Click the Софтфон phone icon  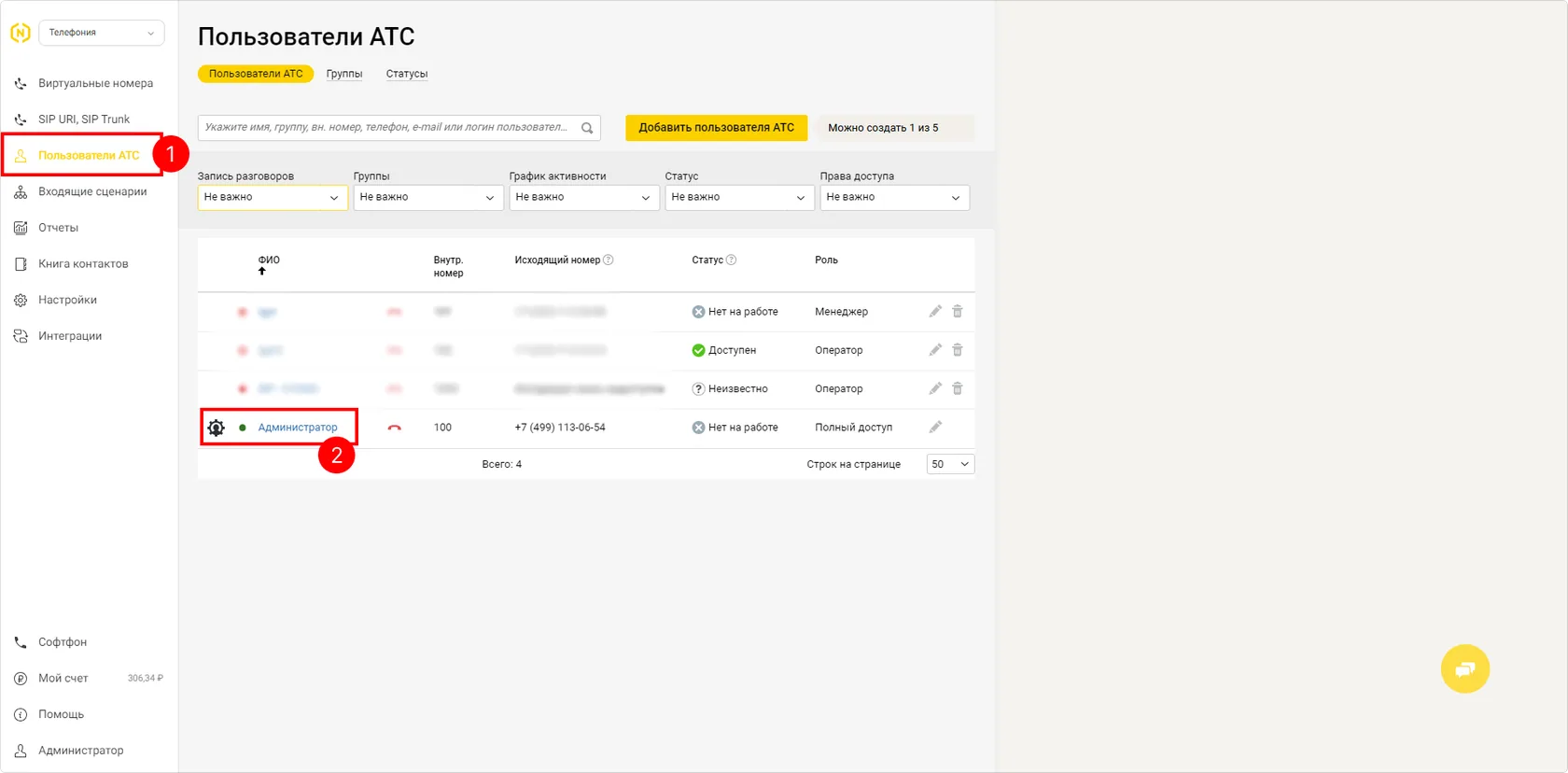(x=21, y=642)
